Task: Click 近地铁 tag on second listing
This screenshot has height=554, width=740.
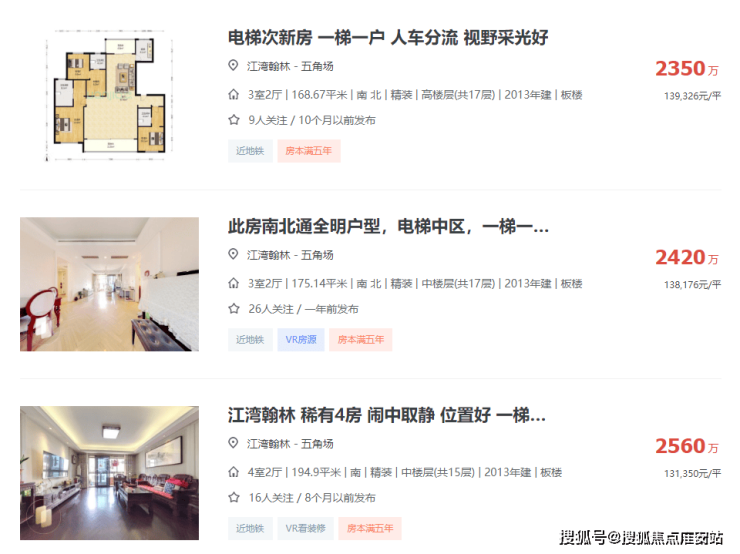Action: tap(250, 340)
